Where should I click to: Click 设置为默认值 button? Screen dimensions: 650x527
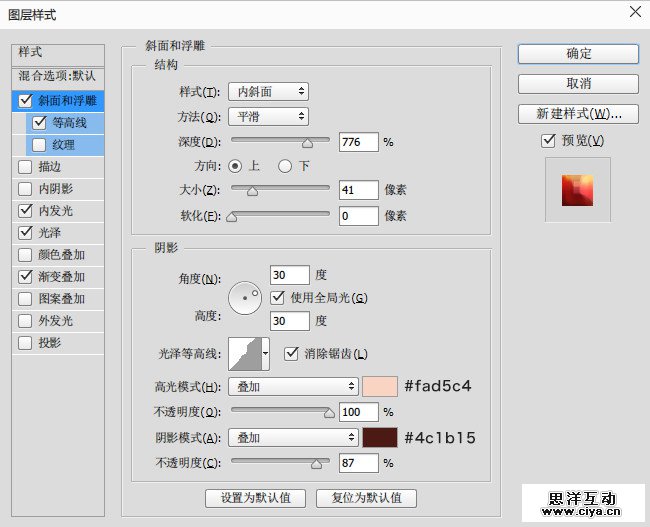coord(255,498)
